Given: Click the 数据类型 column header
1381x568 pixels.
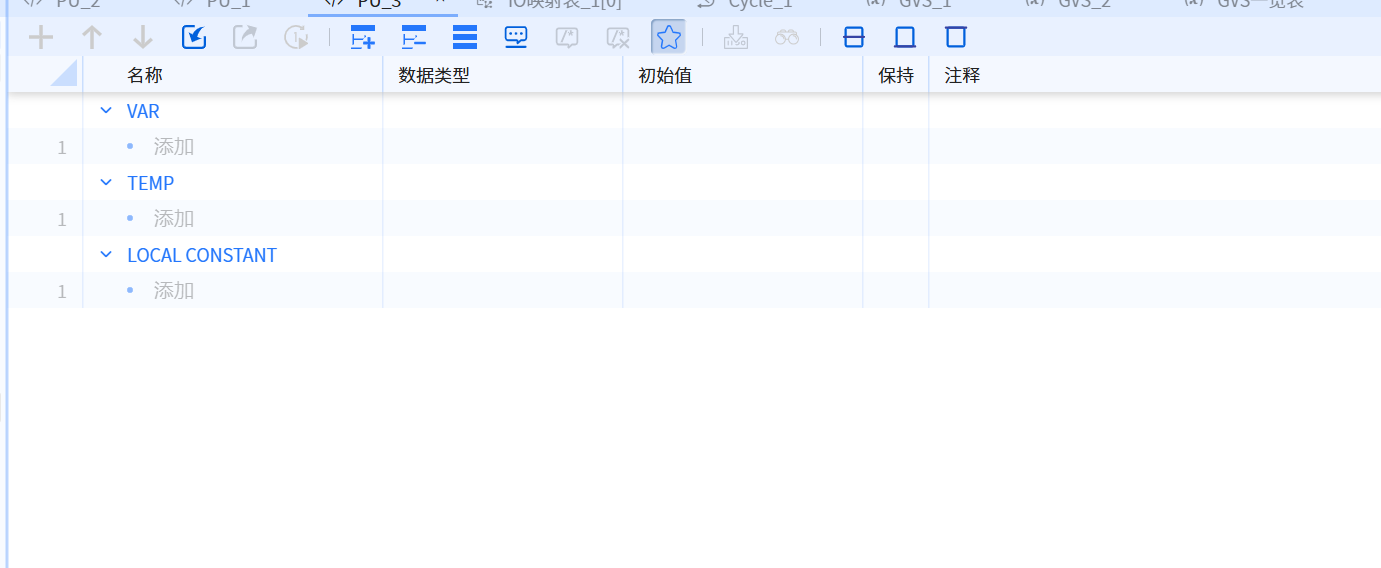Looking at the screenshot, I should coord(434,75).
